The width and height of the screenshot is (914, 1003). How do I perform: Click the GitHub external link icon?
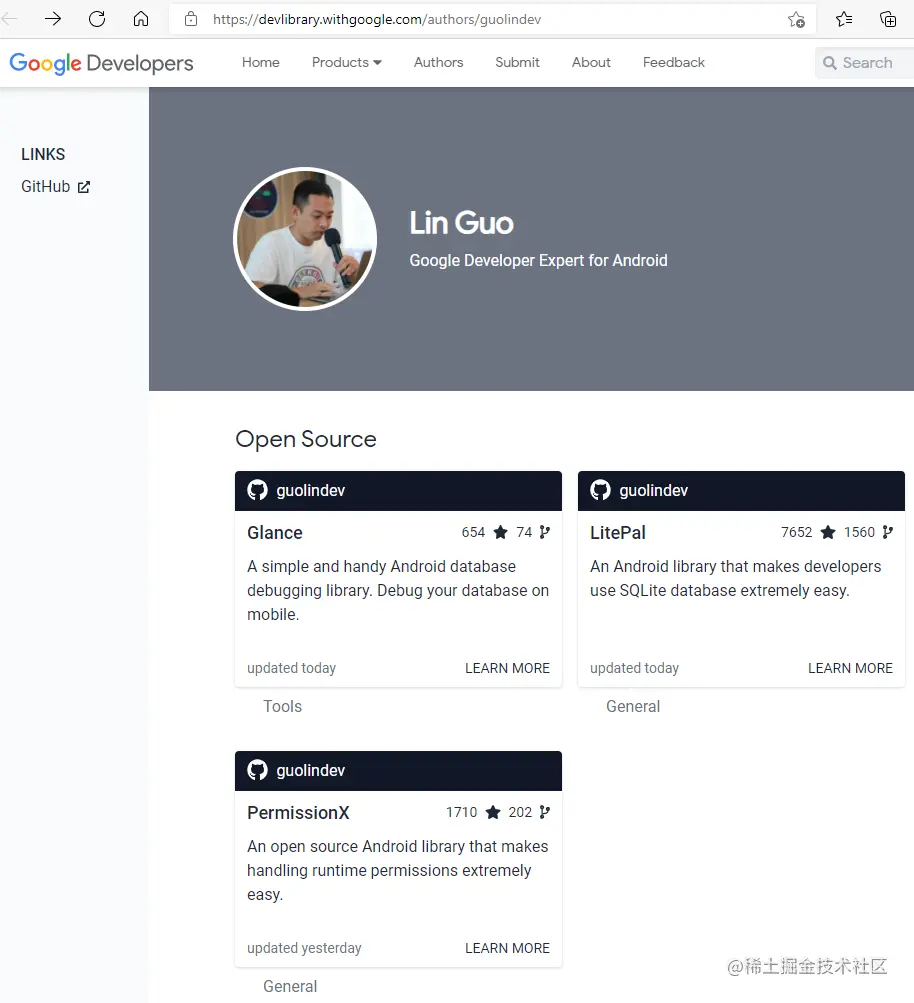pyautogui.click(x=84, y=187)
